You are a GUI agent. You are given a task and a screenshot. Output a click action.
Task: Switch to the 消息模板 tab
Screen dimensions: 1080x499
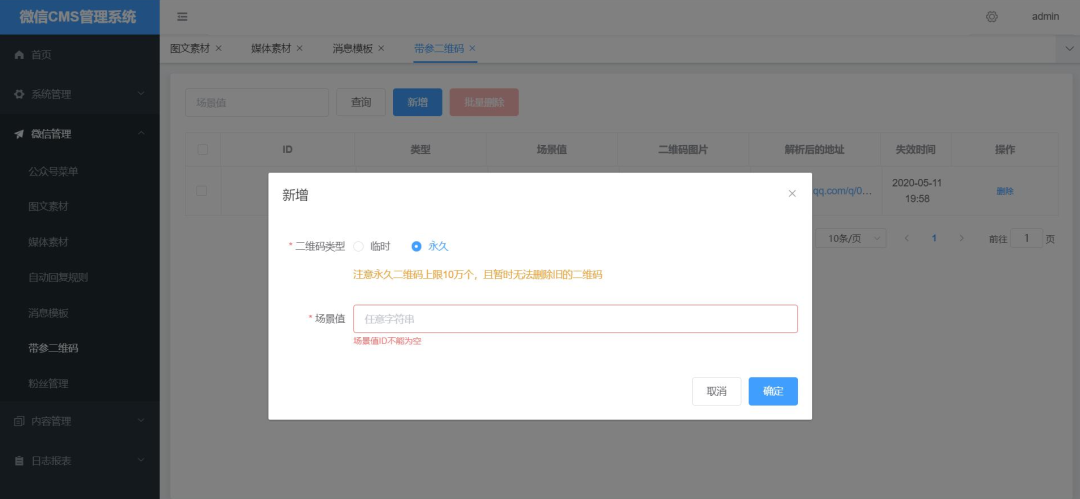[x=352, y=48]
